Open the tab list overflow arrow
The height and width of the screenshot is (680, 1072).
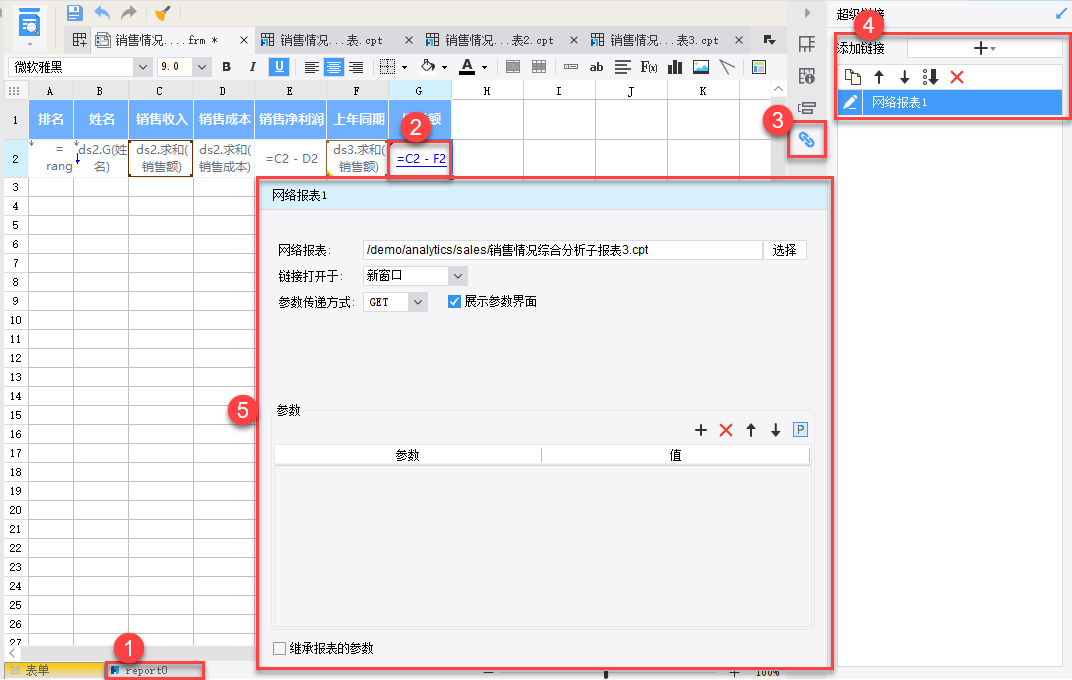(x=769, y=40)
